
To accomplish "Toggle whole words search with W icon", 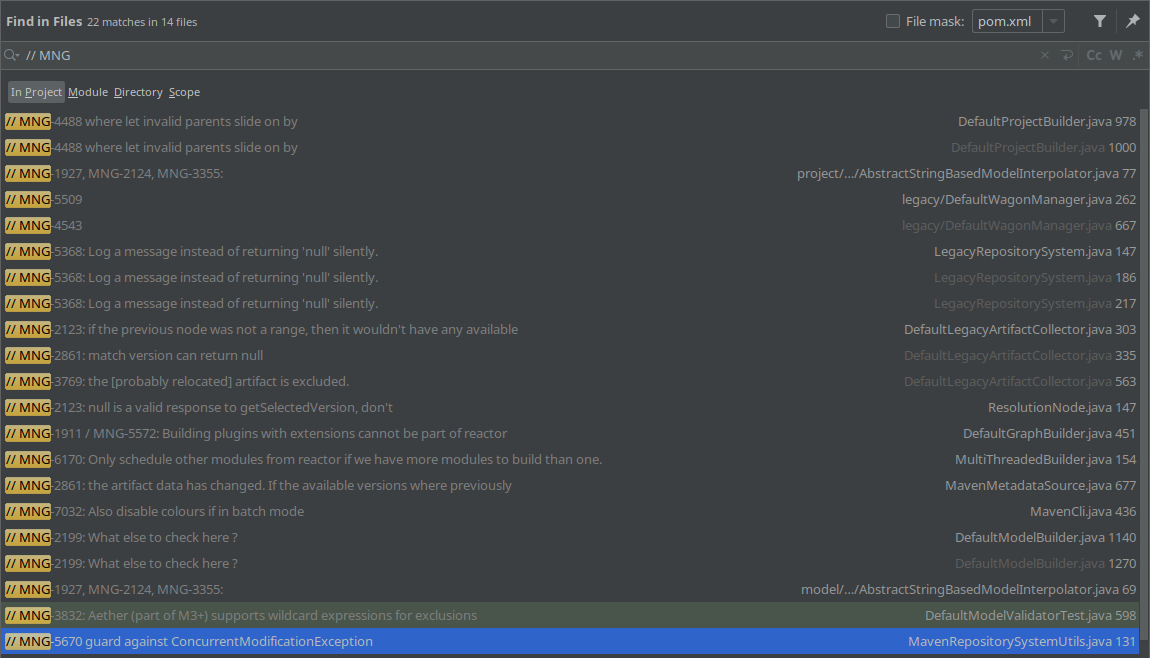I will point(1115,55).
